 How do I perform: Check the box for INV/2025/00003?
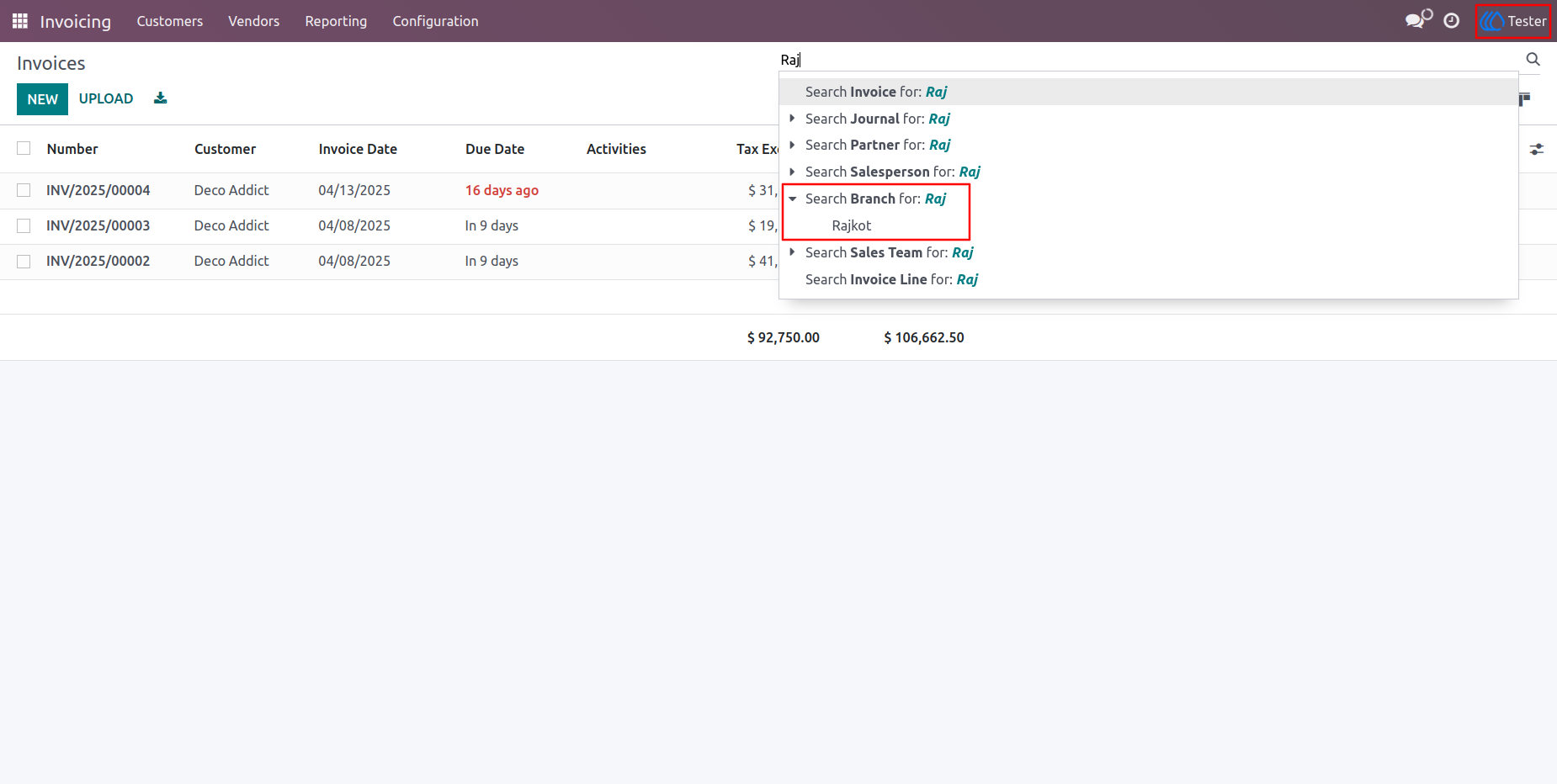click(x=24, y=225)
